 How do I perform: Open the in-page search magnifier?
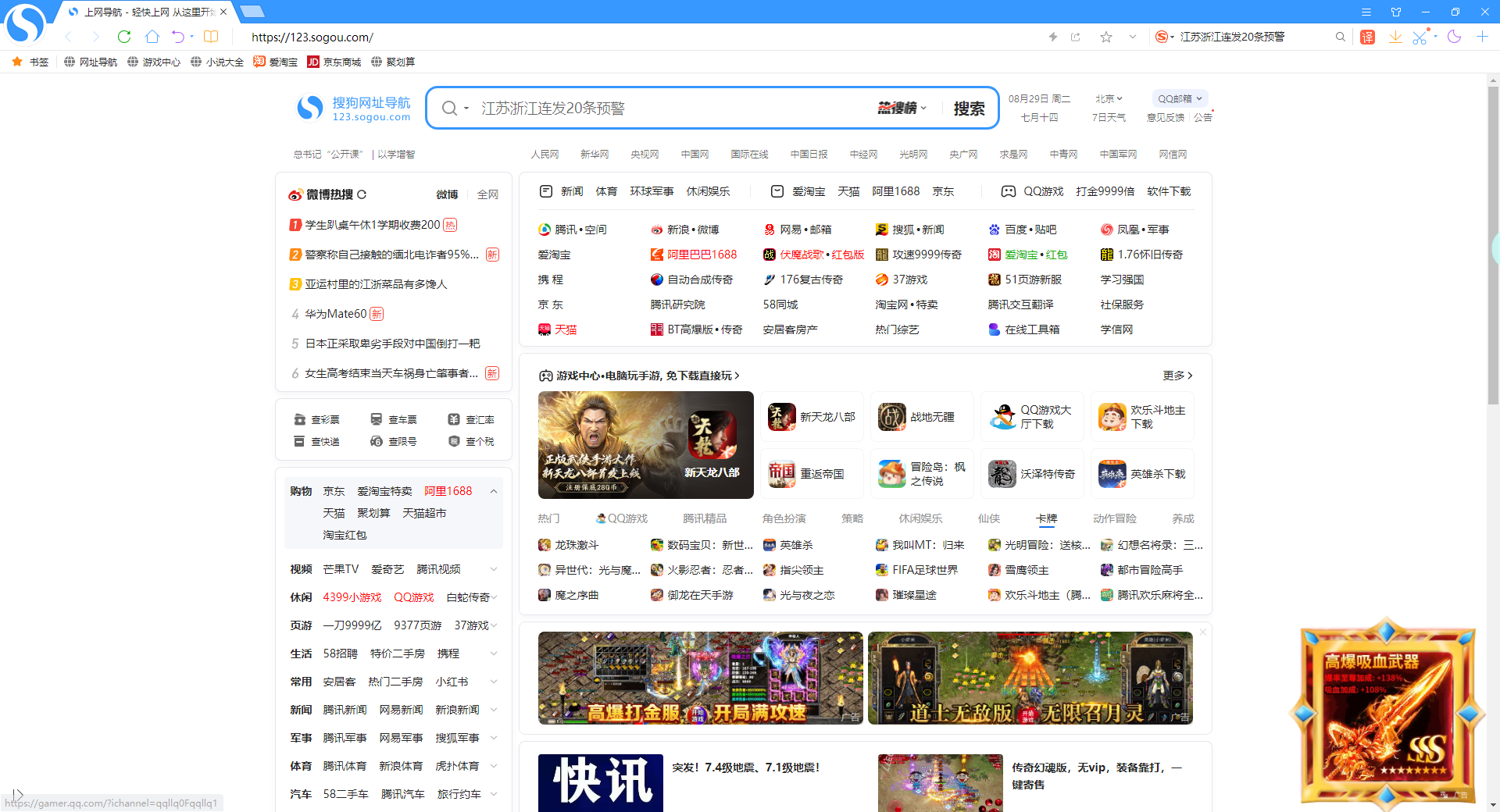pyautogui.click(x=1340, y=37)
